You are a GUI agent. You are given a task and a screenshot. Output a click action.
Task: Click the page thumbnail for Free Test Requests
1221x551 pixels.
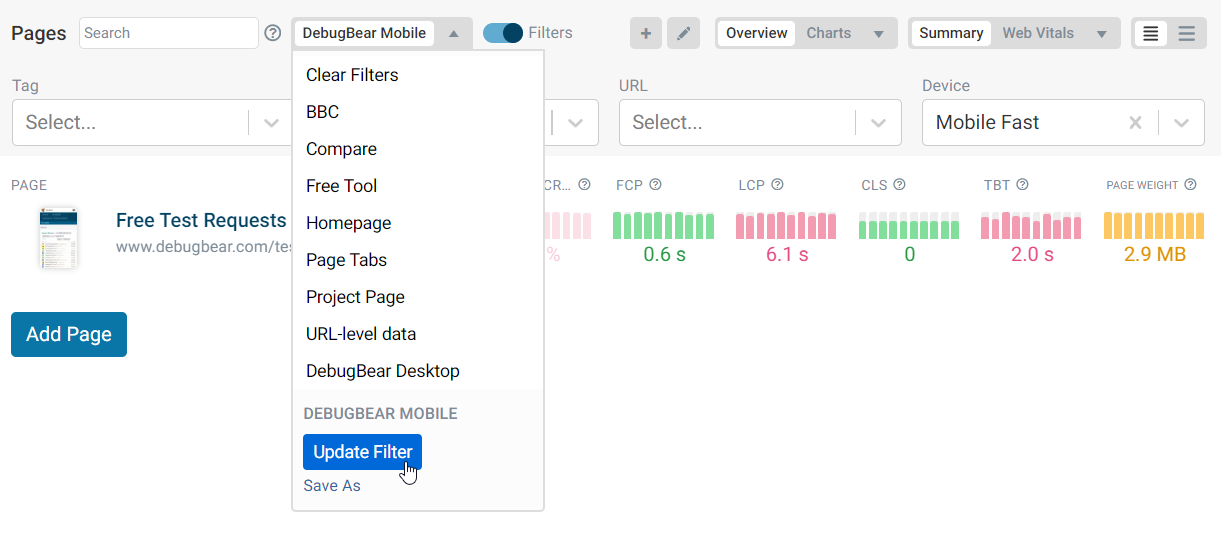coord(59,237)
